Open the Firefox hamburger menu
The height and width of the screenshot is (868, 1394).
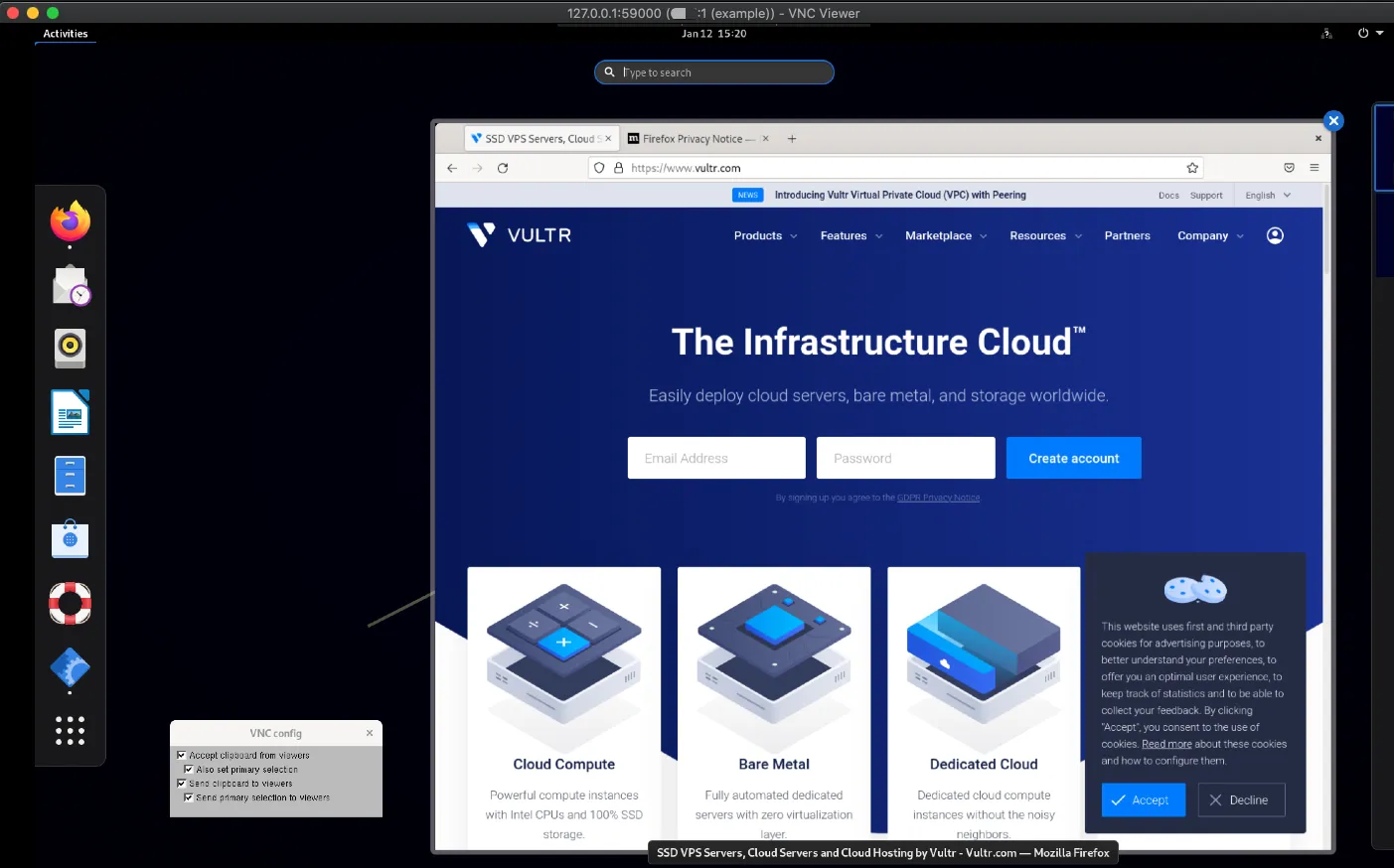(x=1315, y=168)
